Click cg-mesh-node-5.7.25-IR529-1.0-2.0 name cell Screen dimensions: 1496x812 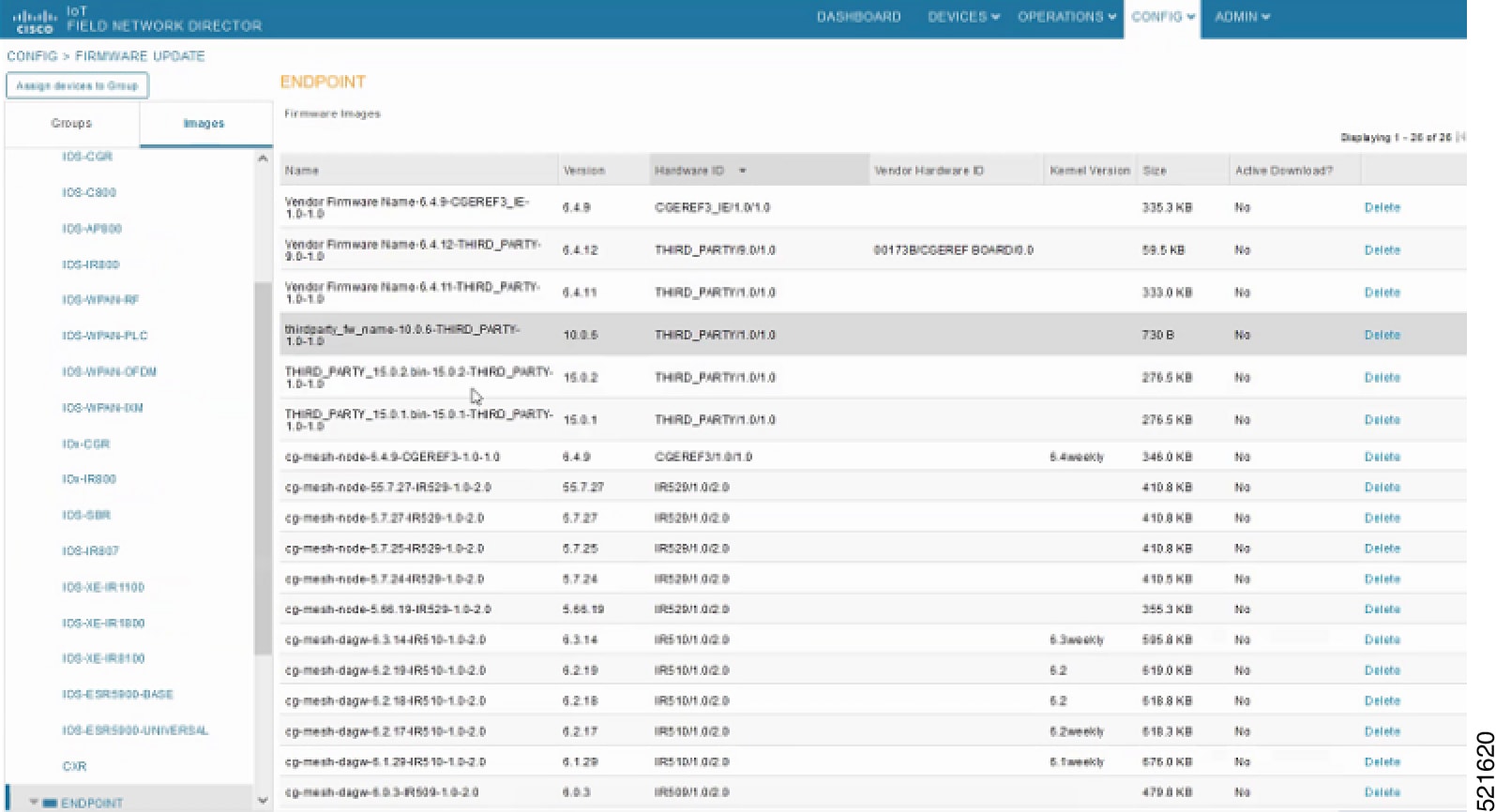pyautogui.click(x=385, y=549)
